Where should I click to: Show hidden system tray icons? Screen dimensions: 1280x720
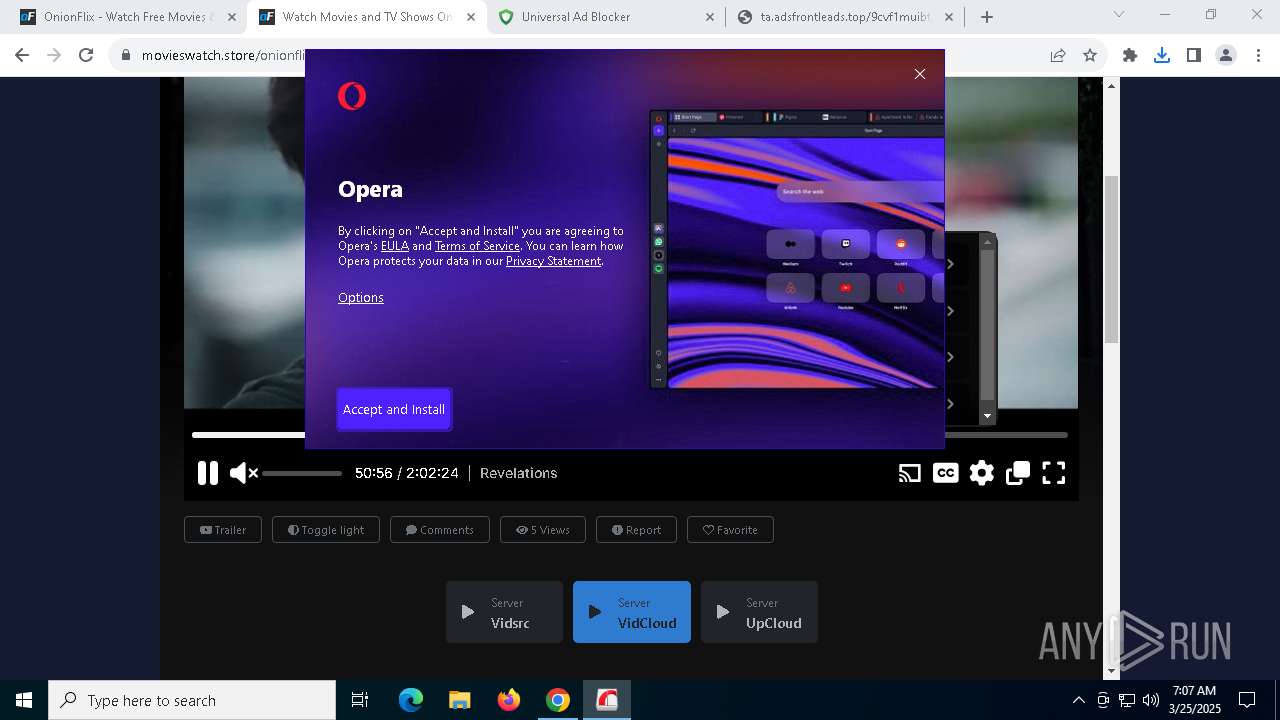(1078, 700)
